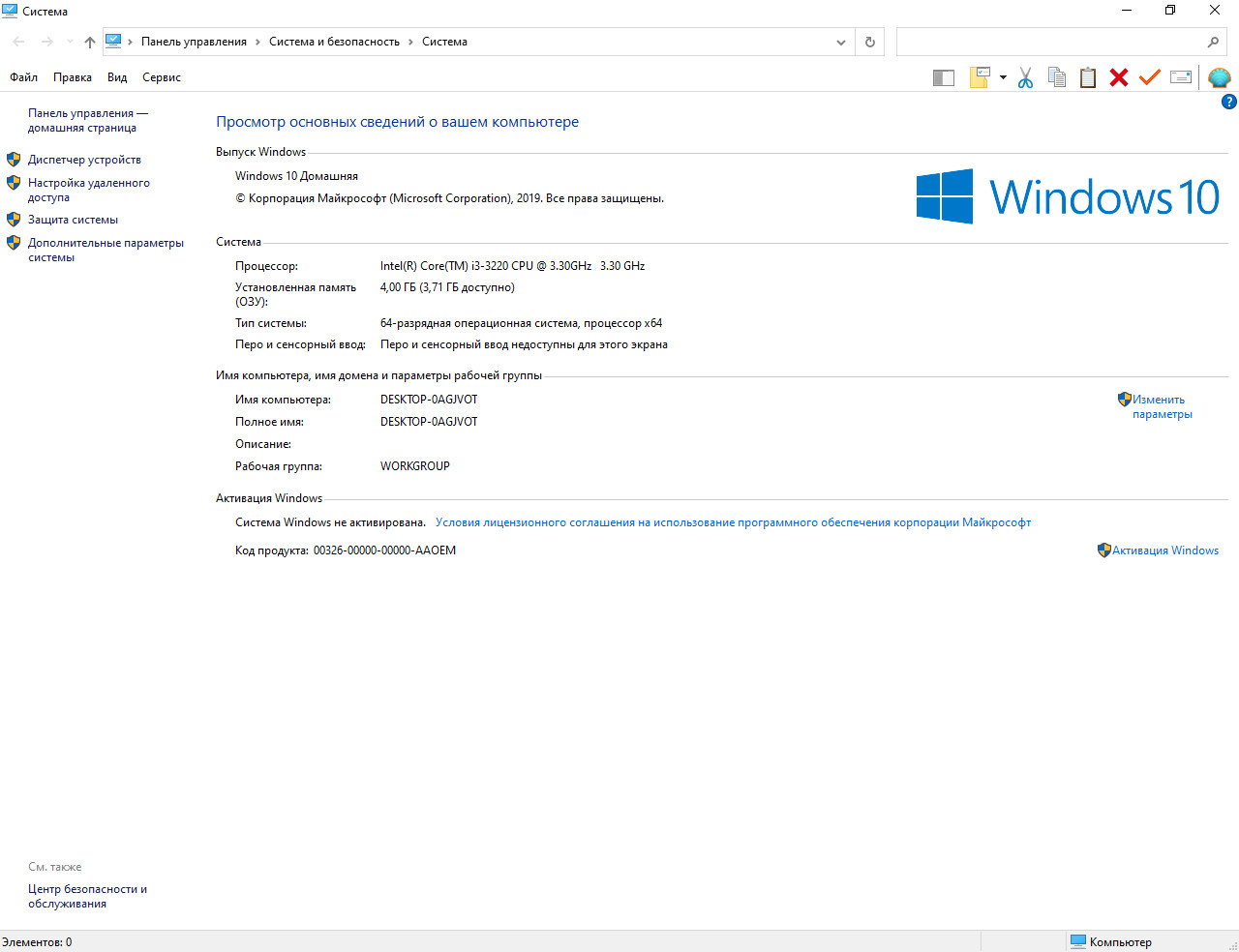This screenshot has width=1239, height=952.
Task: Click the magnifier icon in the search box
Action: point(1213,42)
